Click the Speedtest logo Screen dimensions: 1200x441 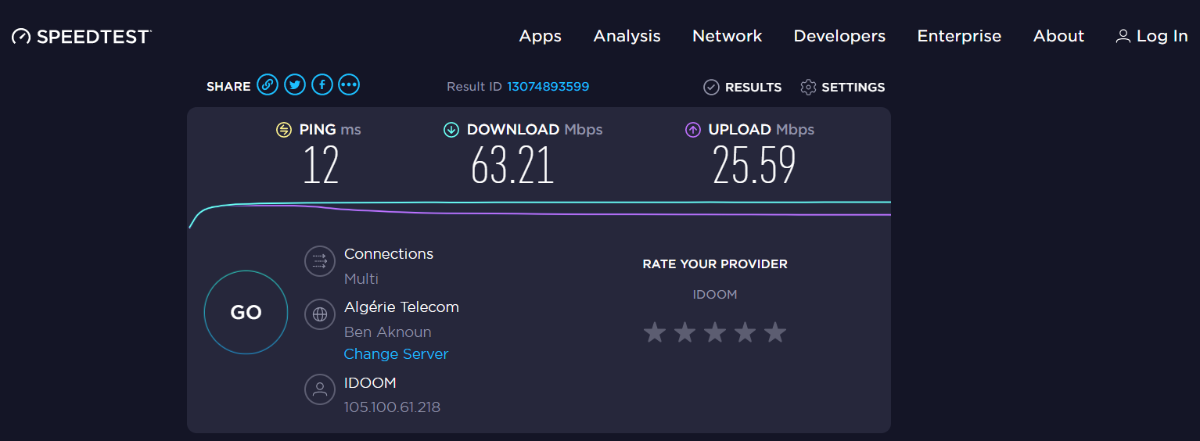click(x=81, y=36)
